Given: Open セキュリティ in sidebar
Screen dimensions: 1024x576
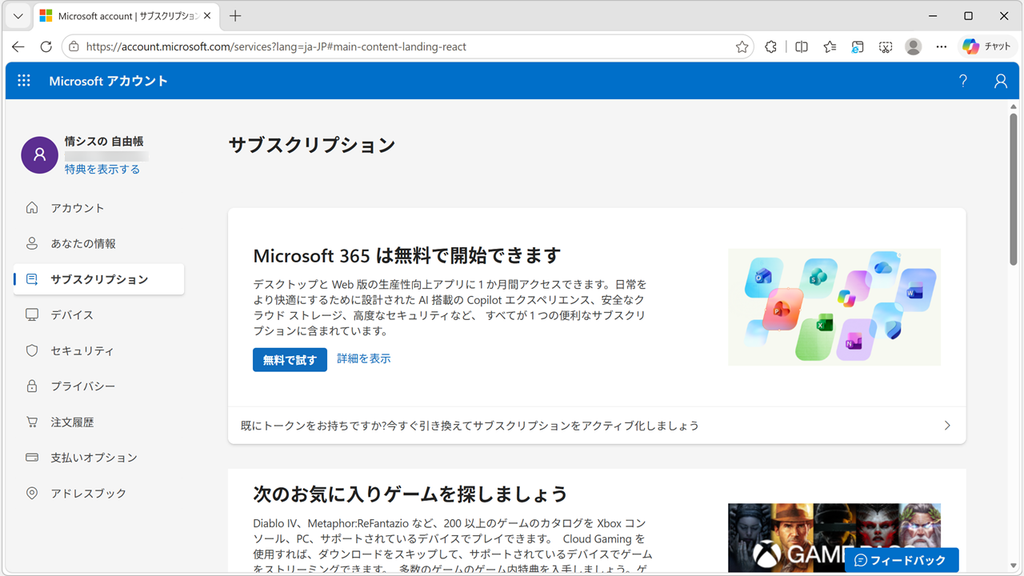Looking at the screenshot, I should 99,351.
